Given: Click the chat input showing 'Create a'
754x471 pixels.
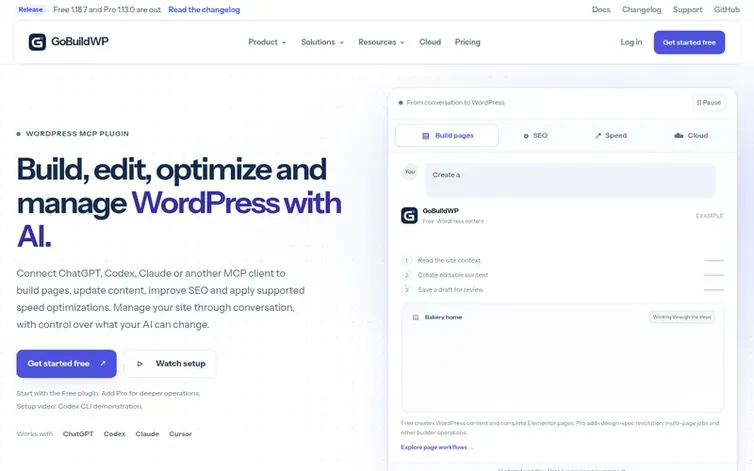Looking at the screenshot, I should coord(570,180).
